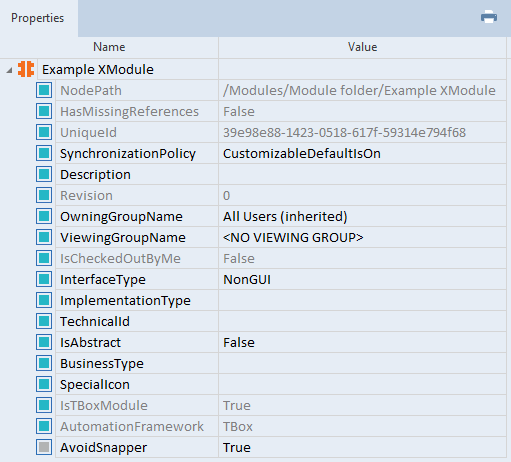511x462 pixels.
Task: Click the empty TechnicalId value field
Action: click(x=362, y=321)
